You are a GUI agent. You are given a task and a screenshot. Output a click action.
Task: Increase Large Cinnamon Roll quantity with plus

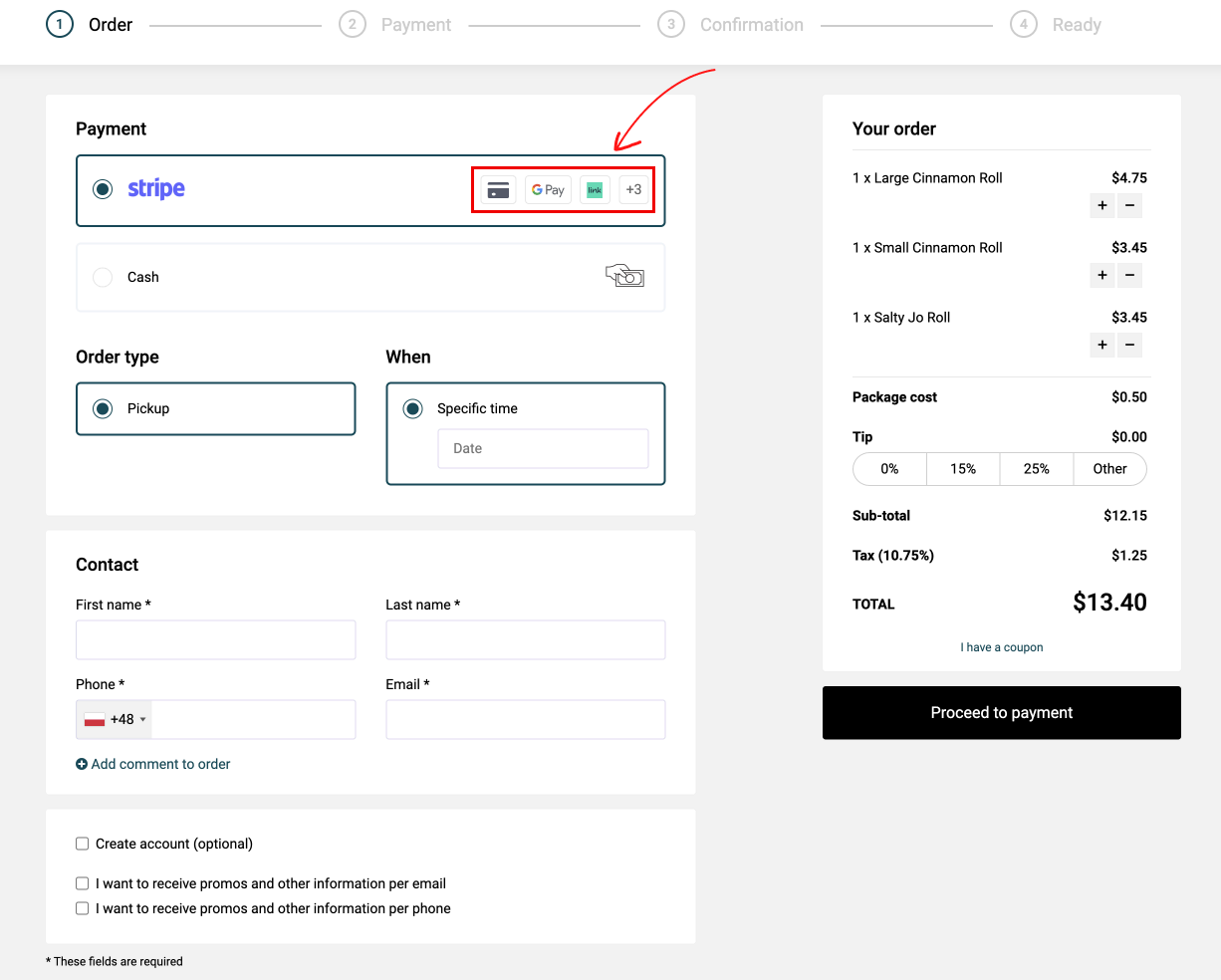(x=1102, y=206)
